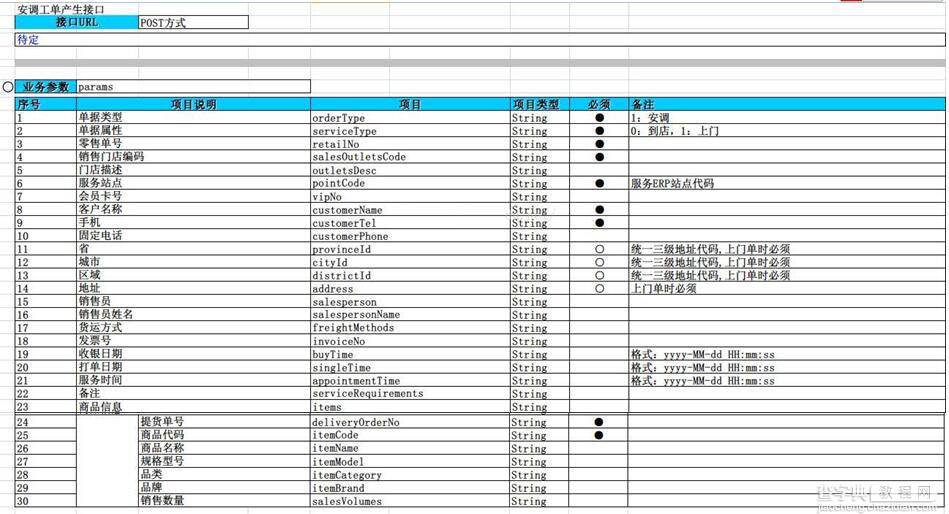Select the "业务参数" label cell
949x514 pixels.
point(46,87)
